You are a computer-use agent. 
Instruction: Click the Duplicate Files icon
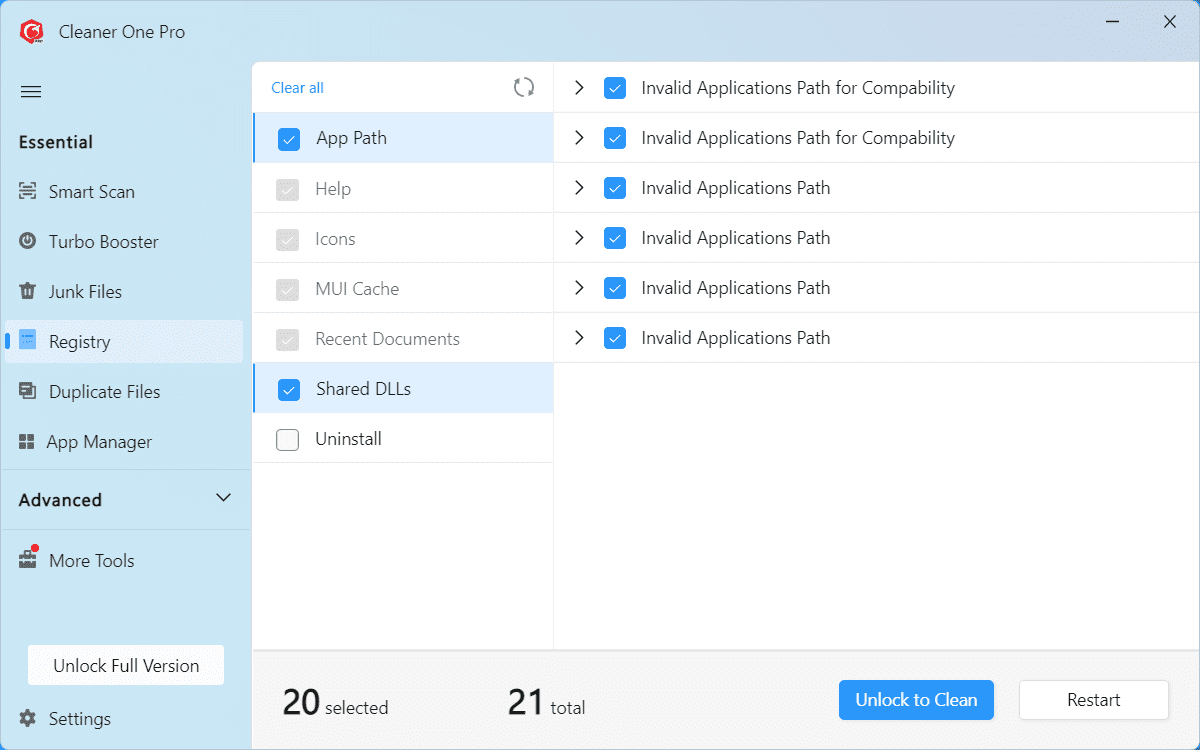(x=28, y=392)
